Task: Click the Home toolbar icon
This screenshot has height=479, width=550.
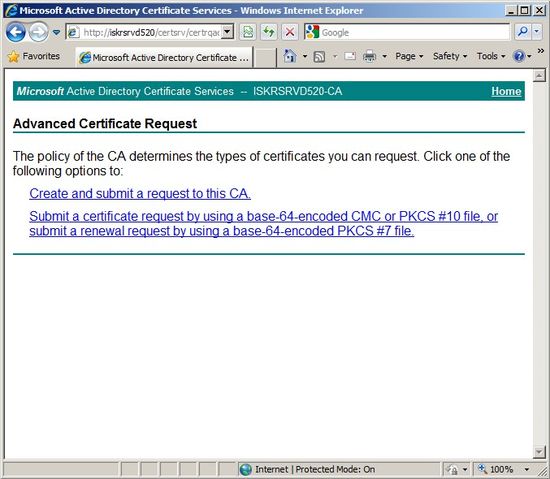Action: [x=289, y=56]
